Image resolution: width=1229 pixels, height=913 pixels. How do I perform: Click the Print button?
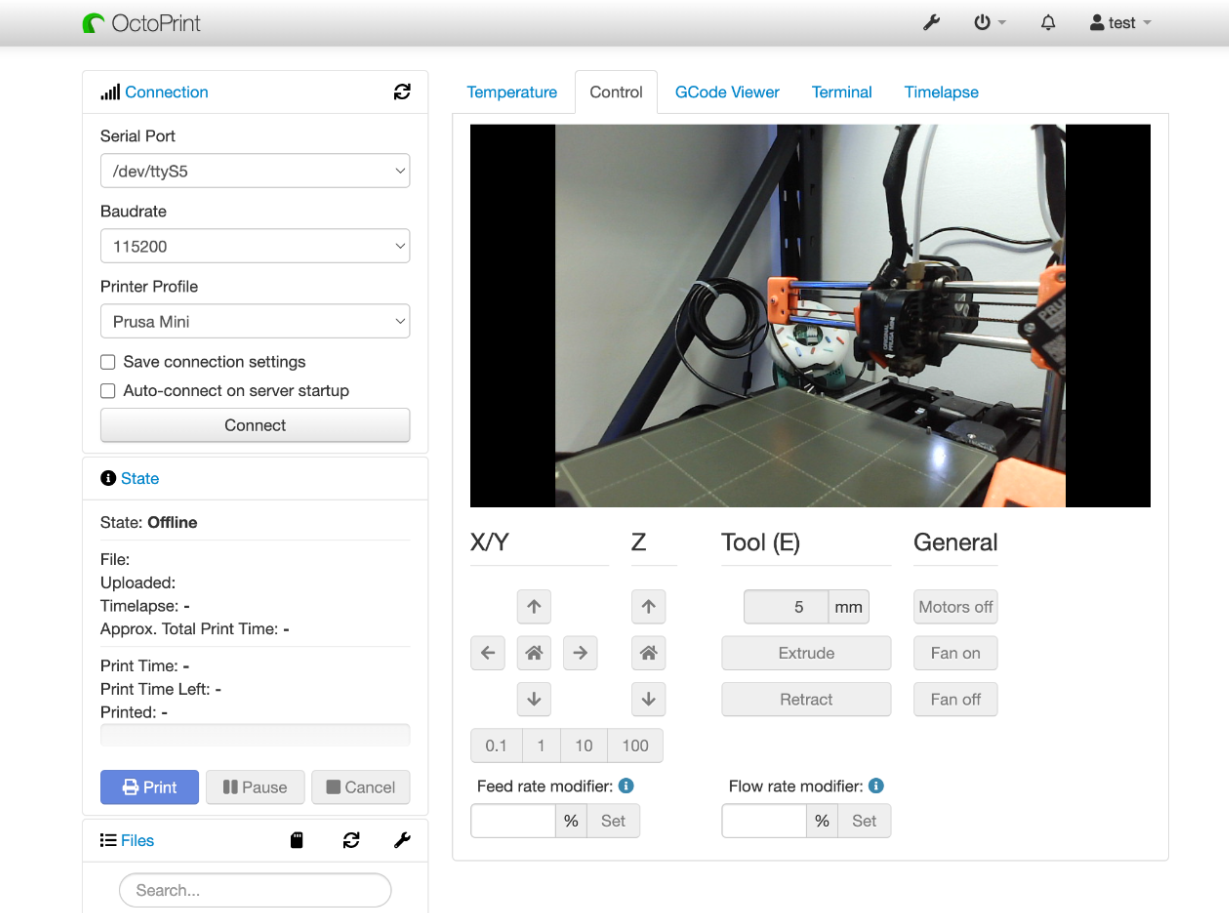pyautogui.click(x=149, y=787)
